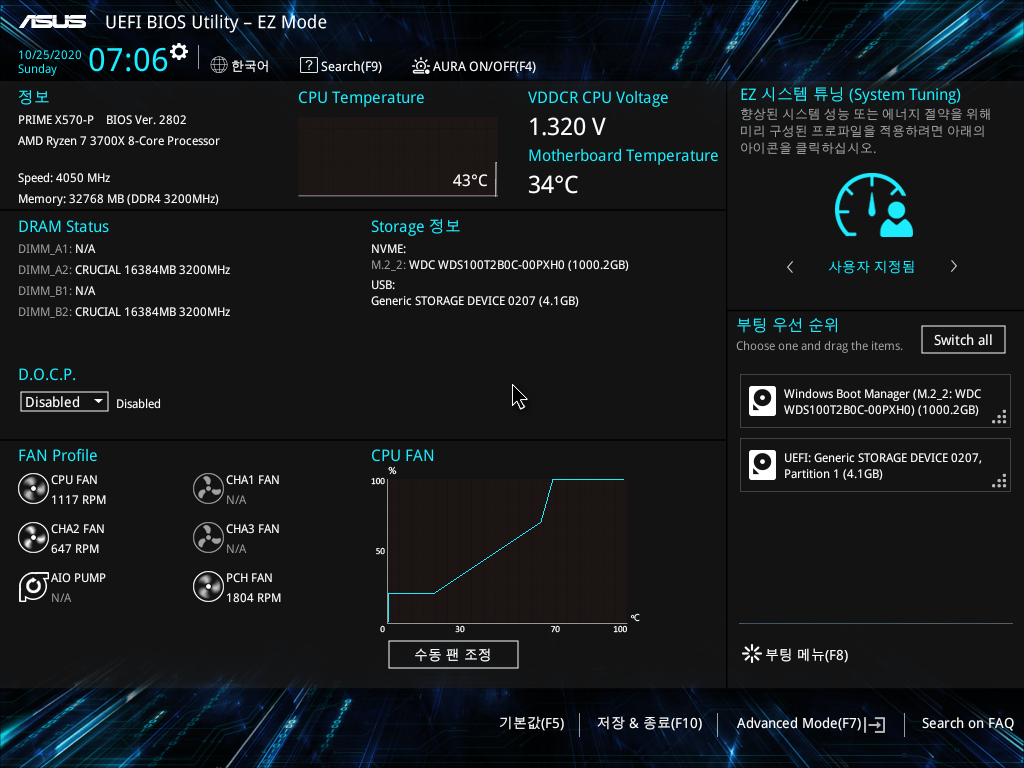The height and width of the screenshot is (768, 1024).
Task: Click the 수동 팬 조정 button
Action: pyautogui.click(x=453, y=654)
